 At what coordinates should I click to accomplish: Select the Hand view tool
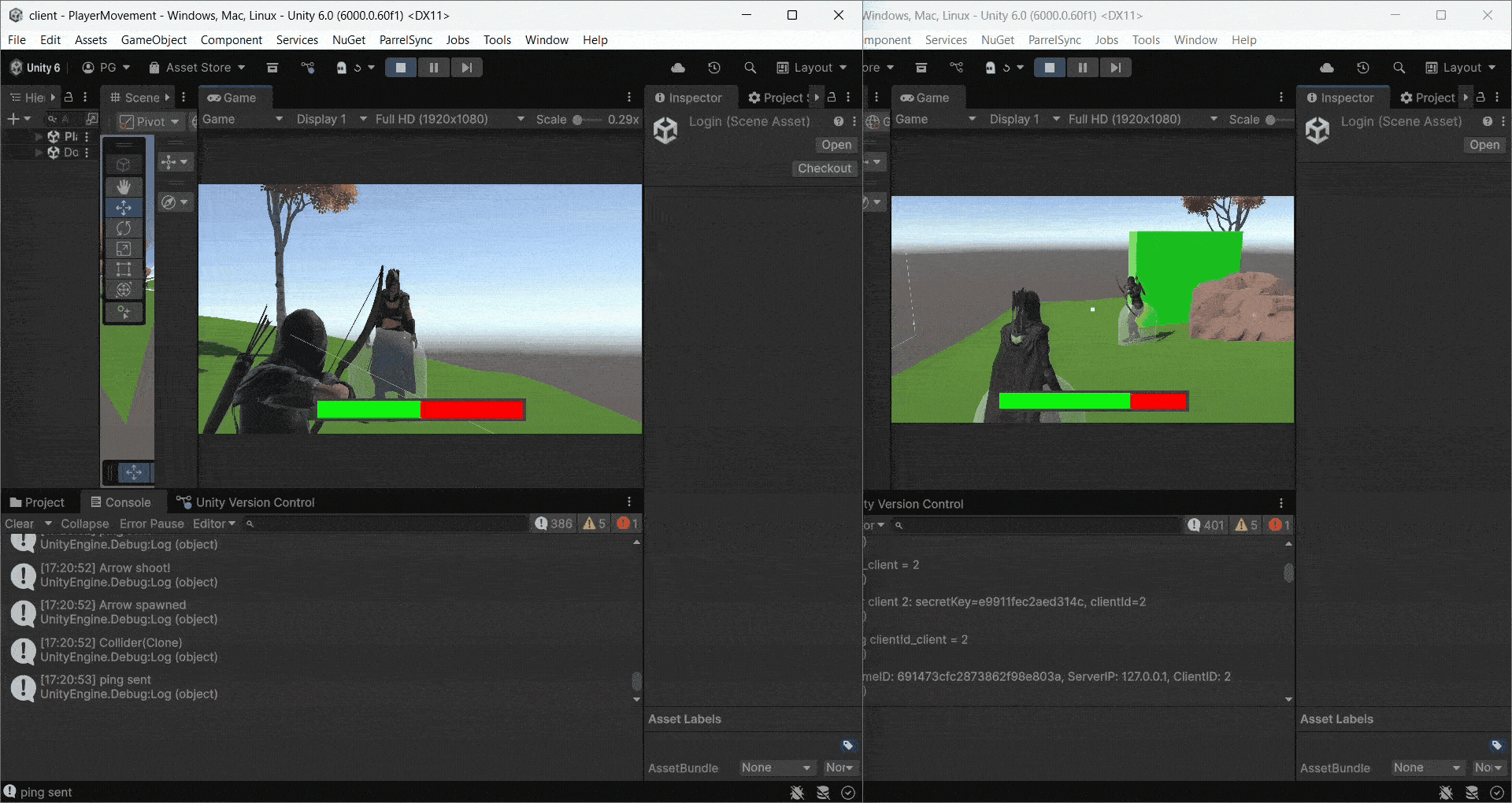coord(124,187)
